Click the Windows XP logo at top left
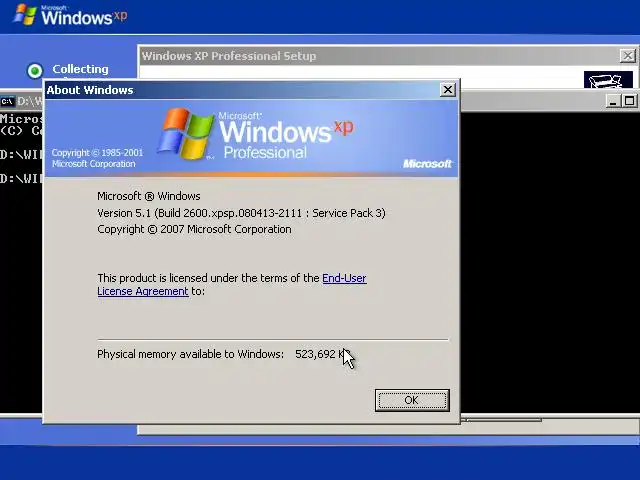 [x=71, y=15]
